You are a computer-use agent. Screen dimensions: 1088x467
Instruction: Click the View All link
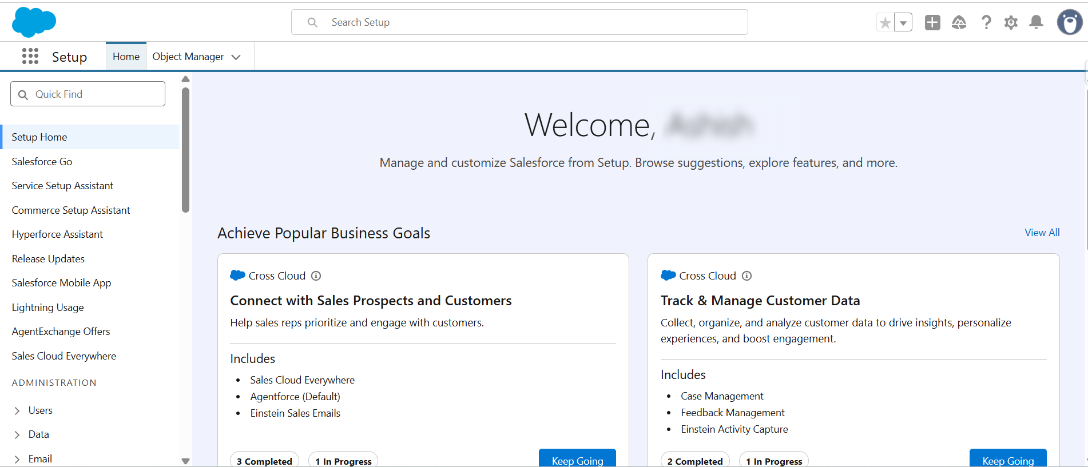click(x=1042, y=232)
